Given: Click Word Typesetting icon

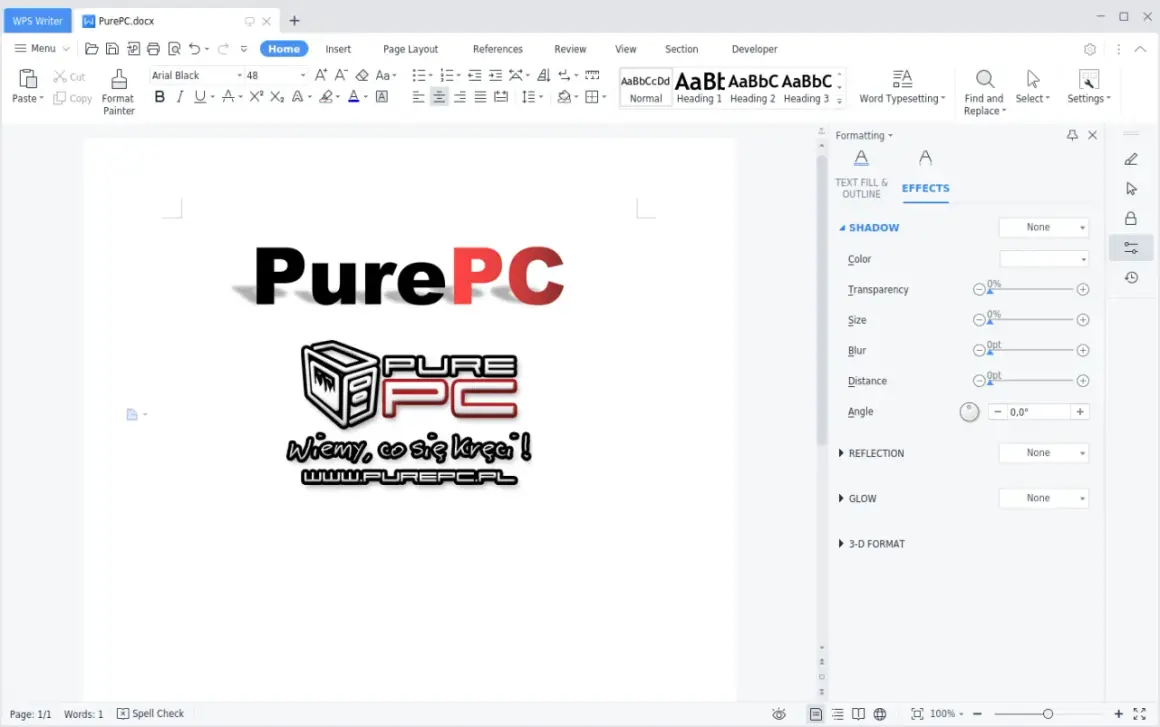Looking at the screenshot, I should click(x=902, y=78).
